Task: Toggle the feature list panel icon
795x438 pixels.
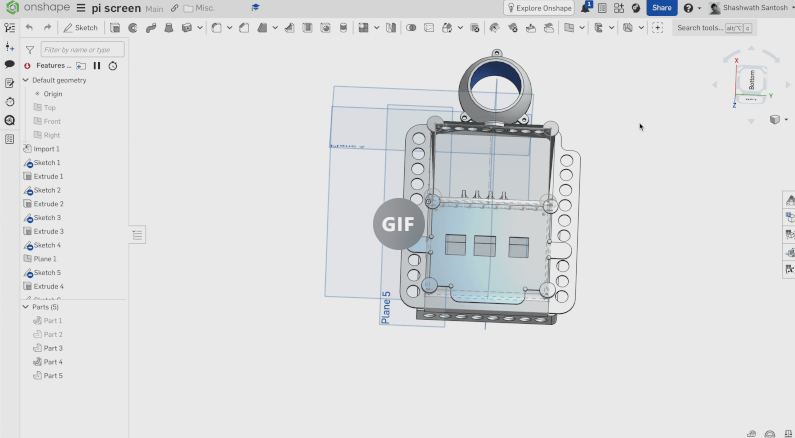Action: coord(9,28)
